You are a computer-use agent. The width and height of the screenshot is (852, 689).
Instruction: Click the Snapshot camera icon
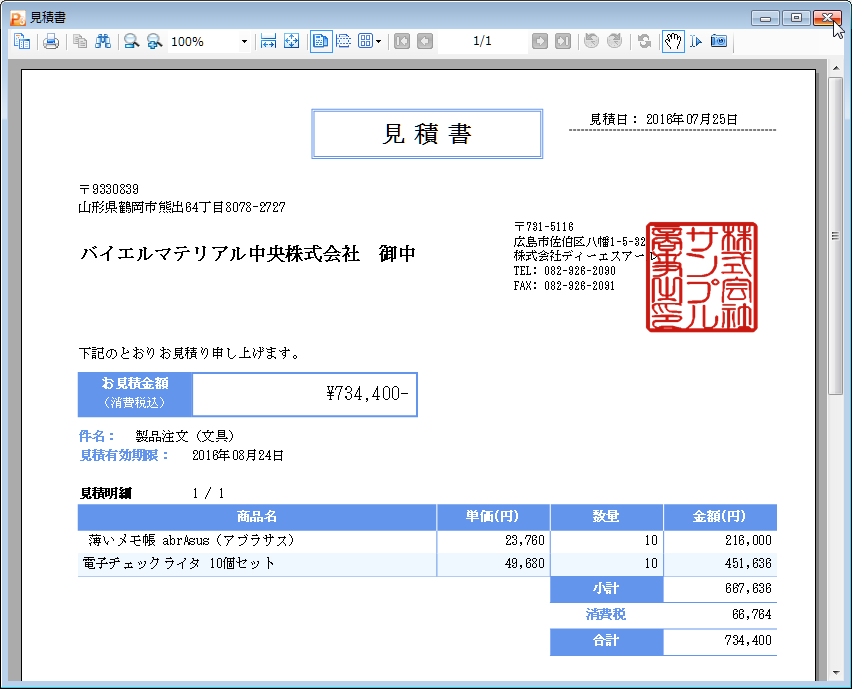point(719,42)
